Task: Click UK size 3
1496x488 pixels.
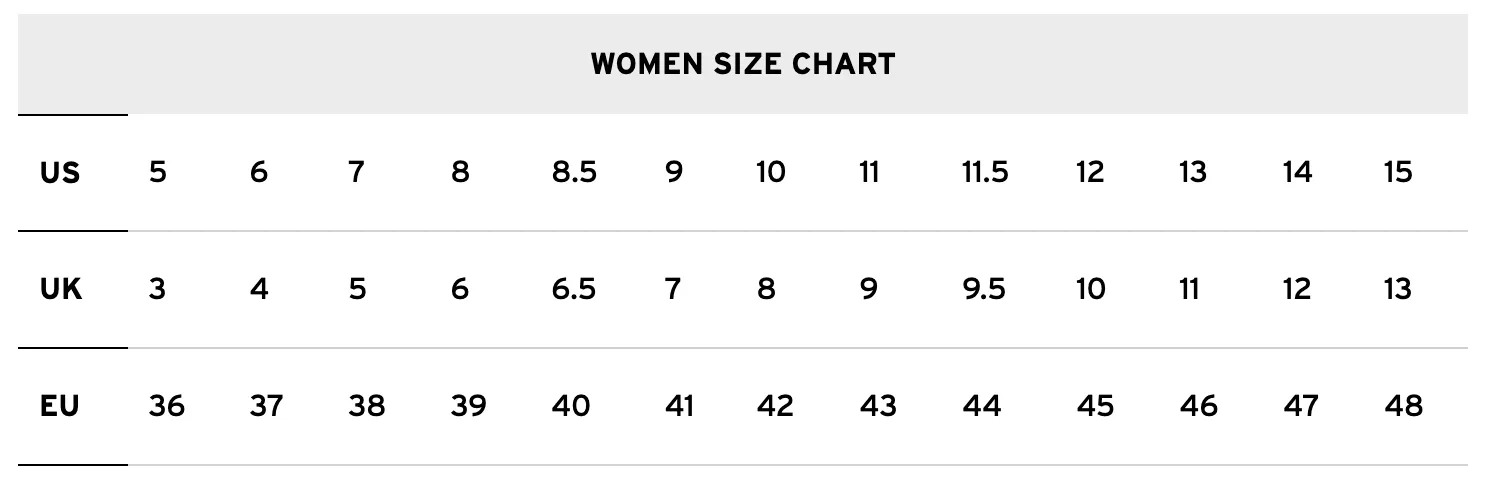Action: [157, 290]
